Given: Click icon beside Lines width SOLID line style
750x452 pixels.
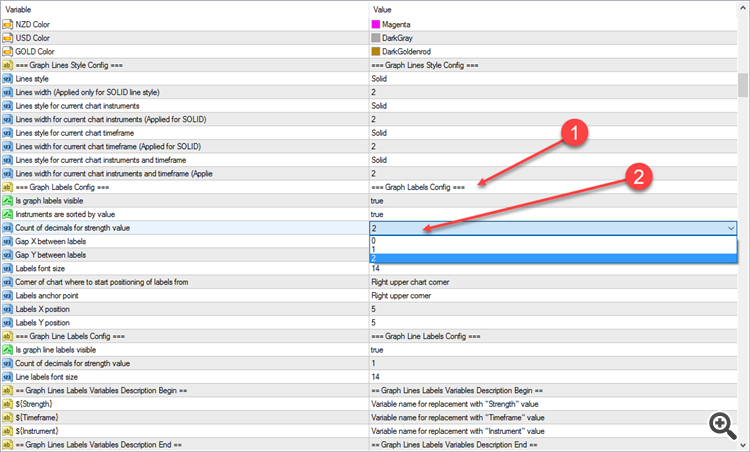Looking at the screenshot, I should click(7, 92).
